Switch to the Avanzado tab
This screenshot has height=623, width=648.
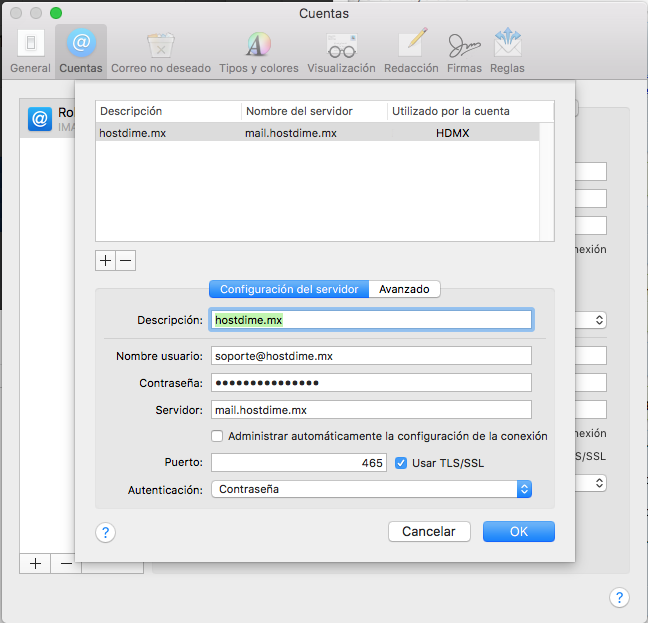pos(404,289)
